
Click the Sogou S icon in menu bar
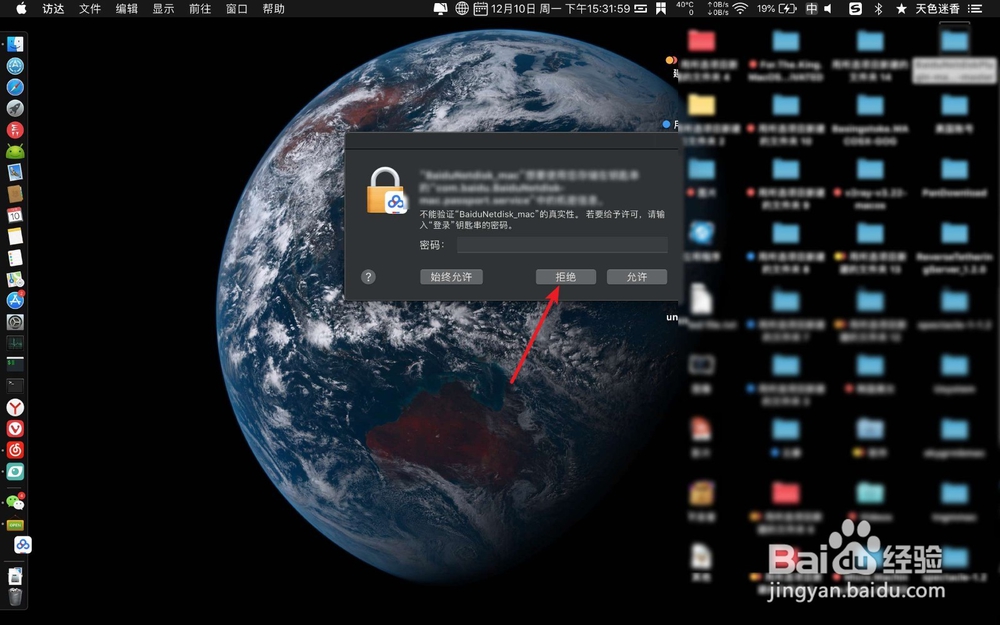pos(855,8)
